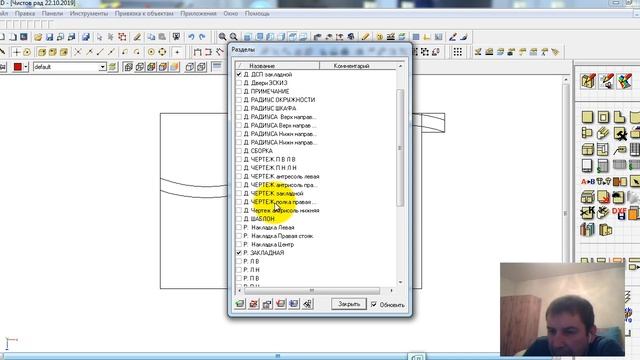
Task: Select row 'Д. РАДИУС ОКРУЖНОСТИ'
Action: click(x=279, y=100)
